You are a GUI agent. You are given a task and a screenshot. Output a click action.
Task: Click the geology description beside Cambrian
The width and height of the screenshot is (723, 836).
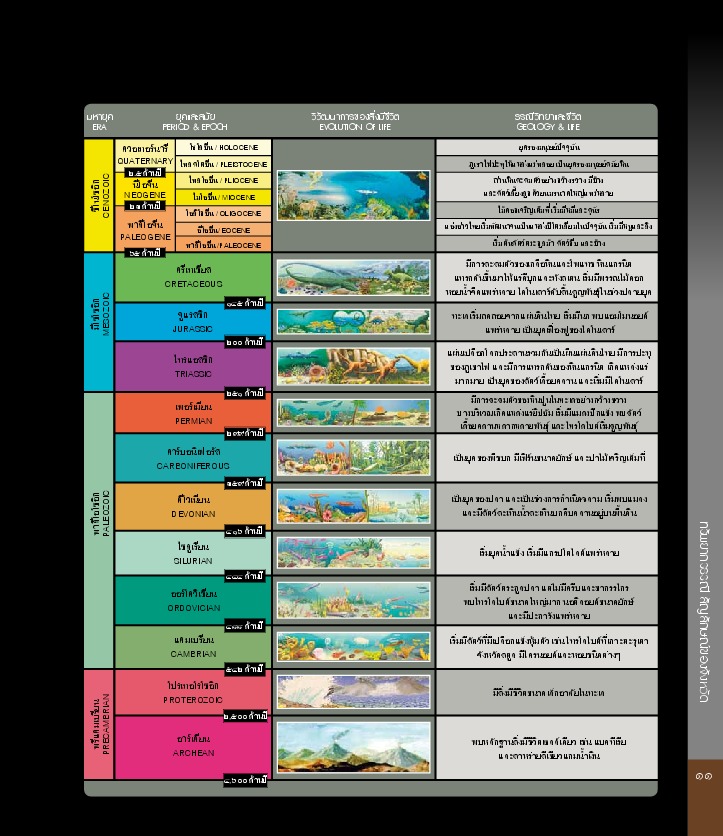[x=547, y=647]
